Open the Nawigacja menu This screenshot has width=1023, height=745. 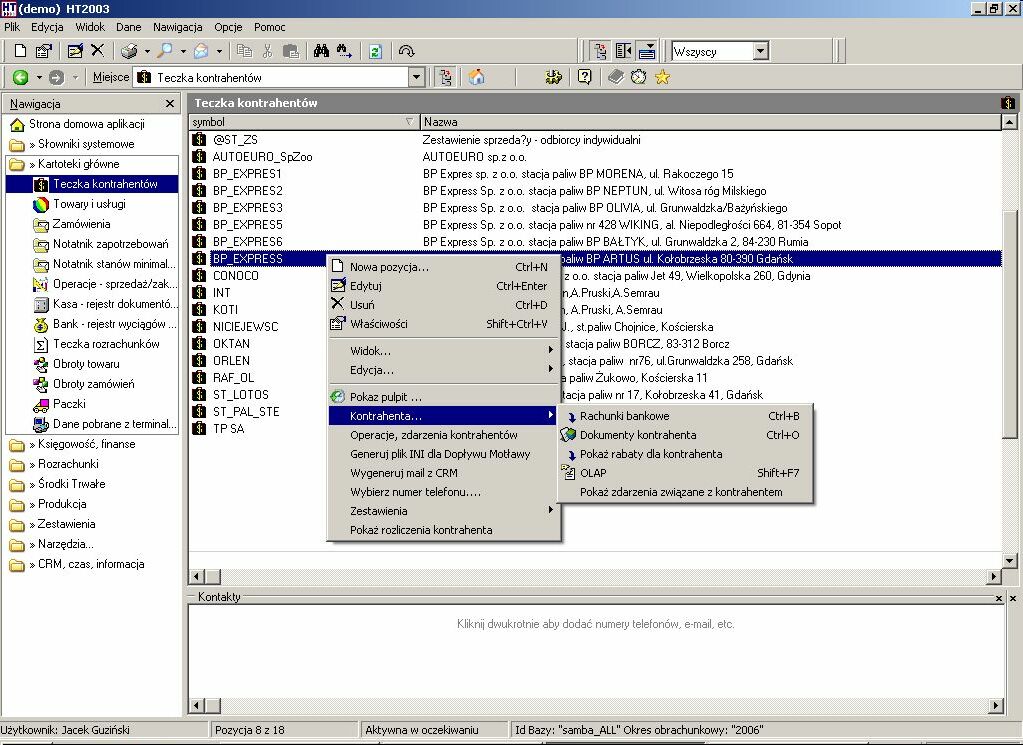coord(177,27)
